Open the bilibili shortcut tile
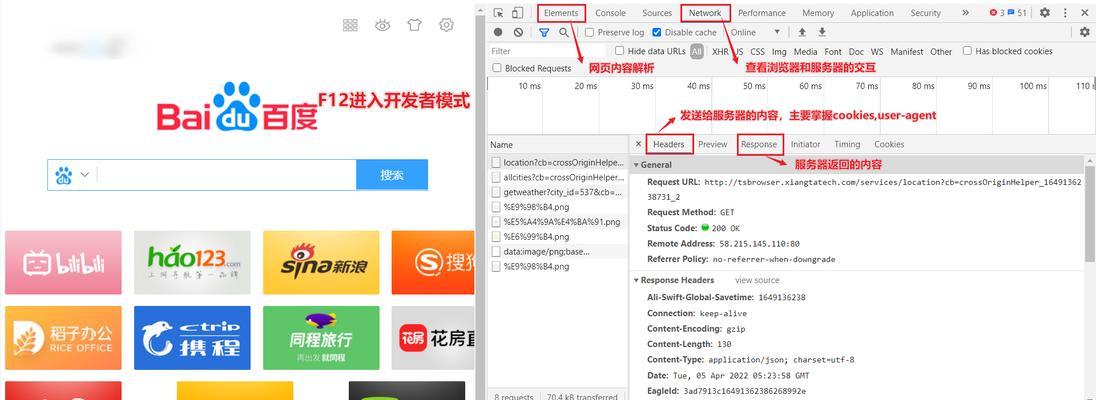 tap(63, 263)
